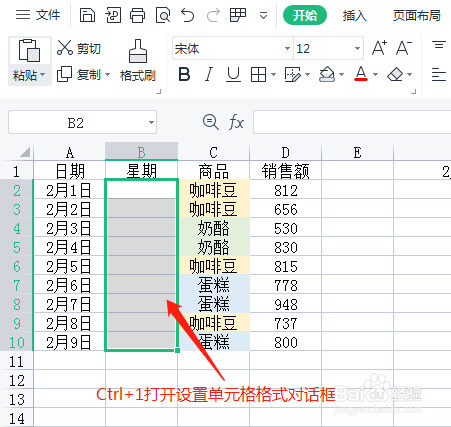Click cell with value 530
The image size is (451, 427).
tap(285, 228)
